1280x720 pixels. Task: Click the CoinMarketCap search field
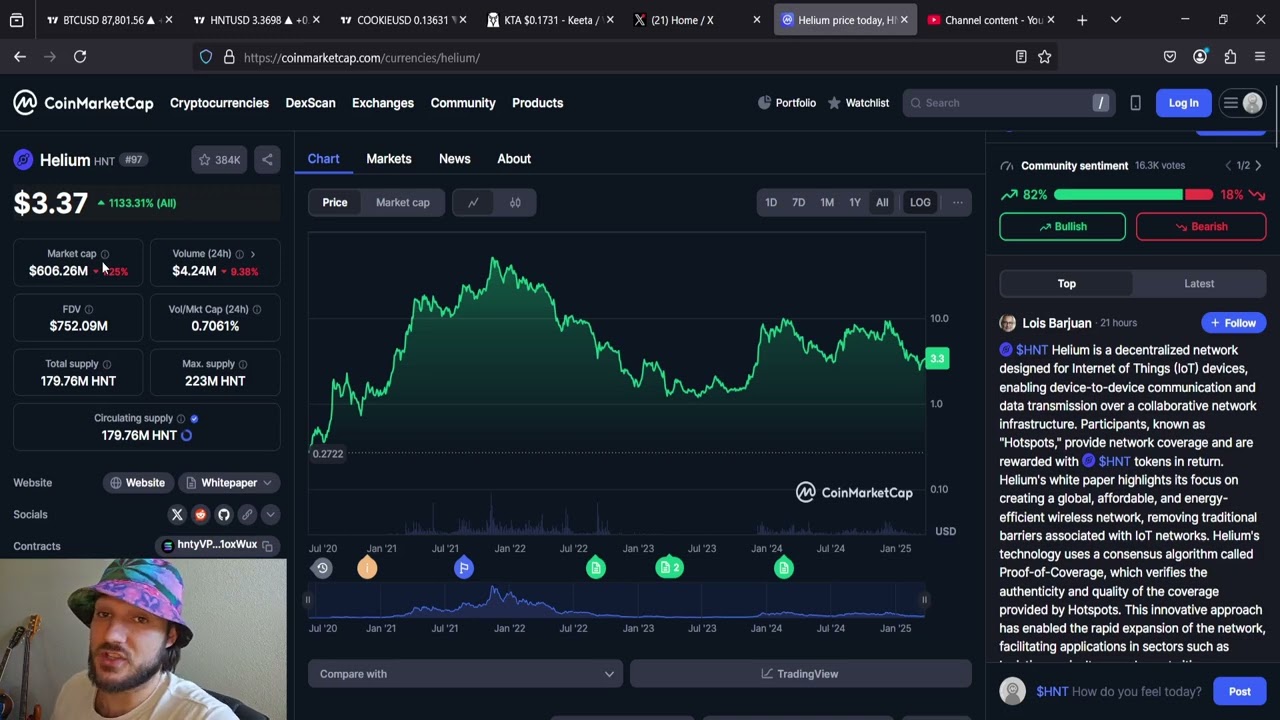pos(1007,103)
